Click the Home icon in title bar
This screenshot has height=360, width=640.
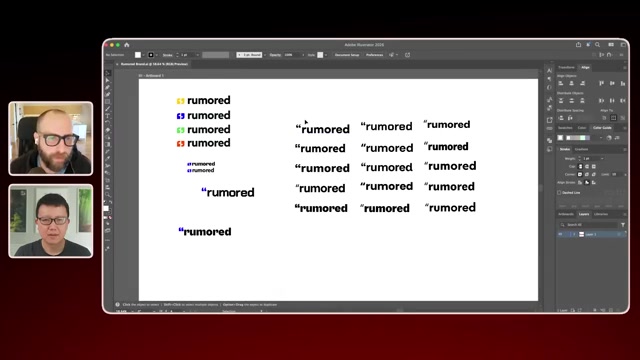tap(127, 45)
